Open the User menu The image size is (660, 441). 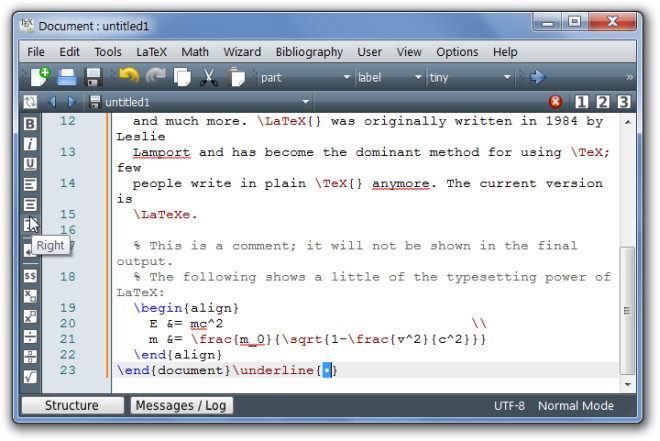pos(370,52)
